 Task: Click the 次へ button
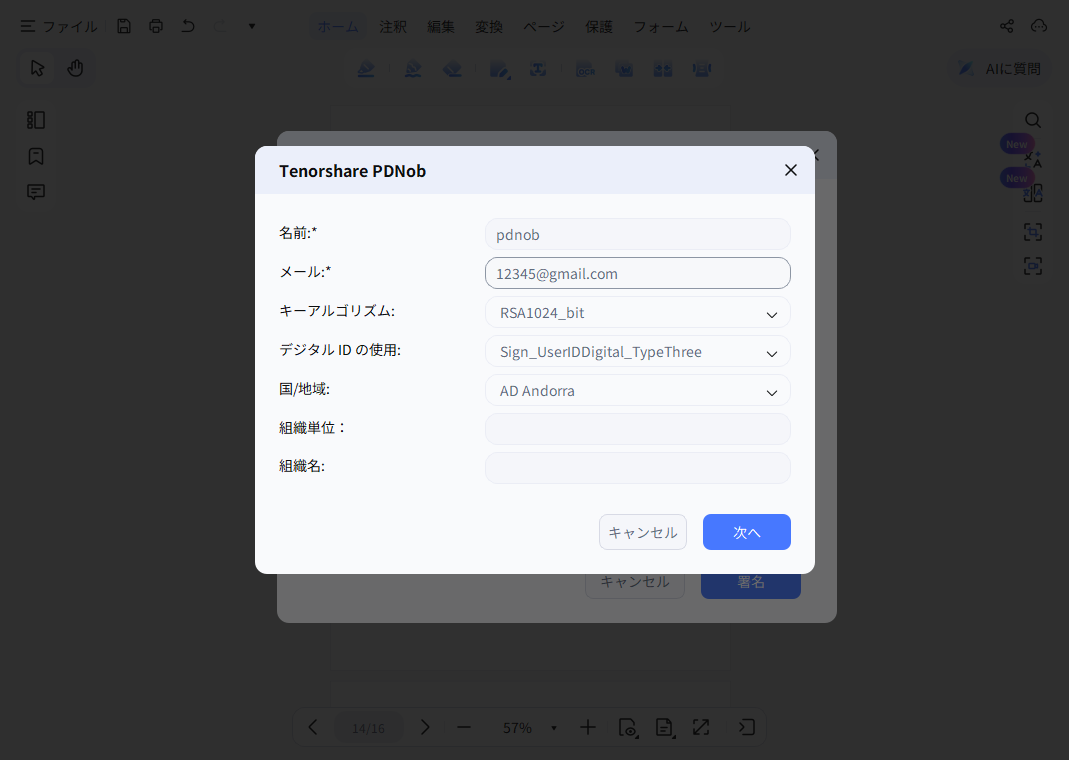point(747,532)
